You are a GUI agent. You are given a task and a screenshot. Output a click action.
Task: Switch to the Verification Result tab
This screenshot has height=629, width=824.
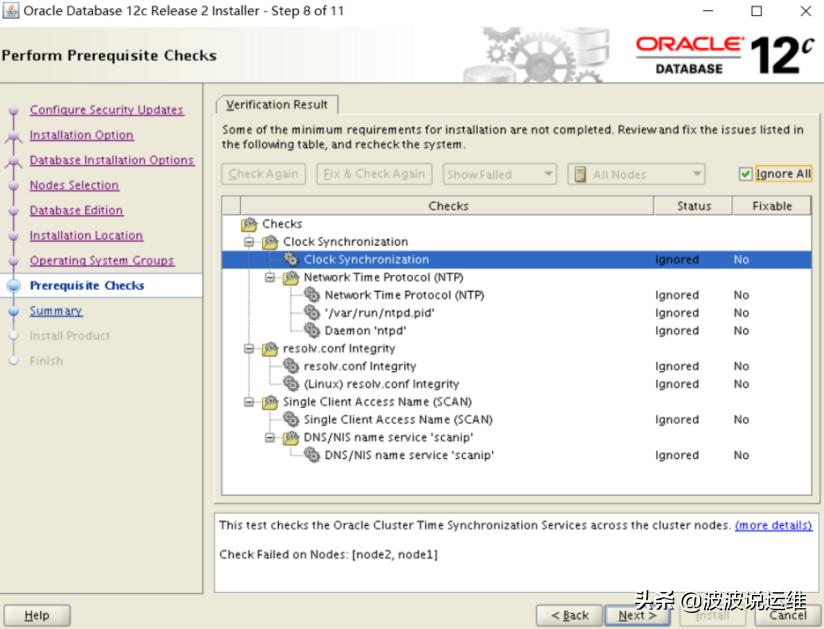tap(277, 103)
